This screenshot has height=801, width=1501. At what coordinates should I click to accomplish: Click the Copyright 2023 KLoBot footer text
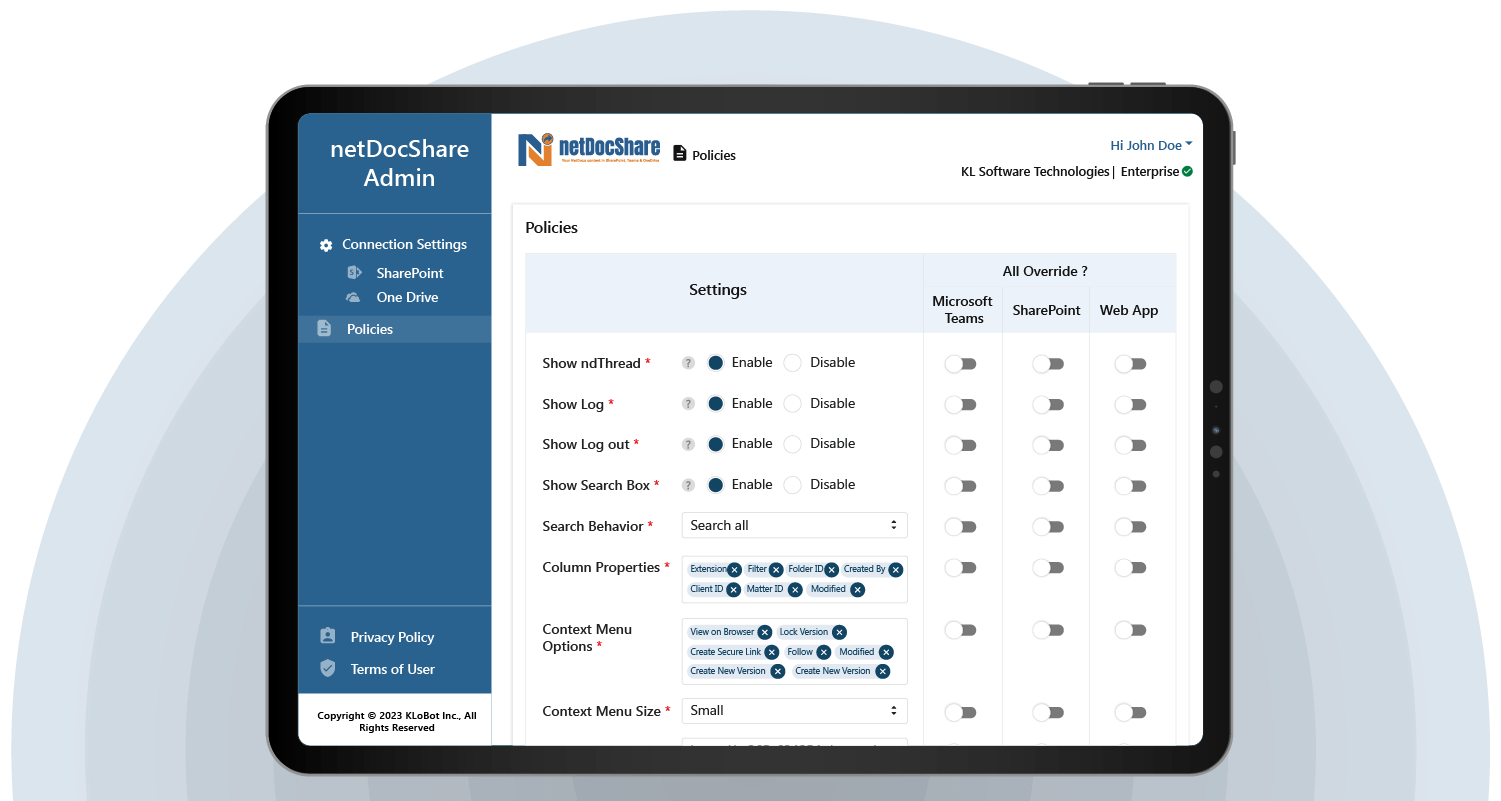pos(397,721)
